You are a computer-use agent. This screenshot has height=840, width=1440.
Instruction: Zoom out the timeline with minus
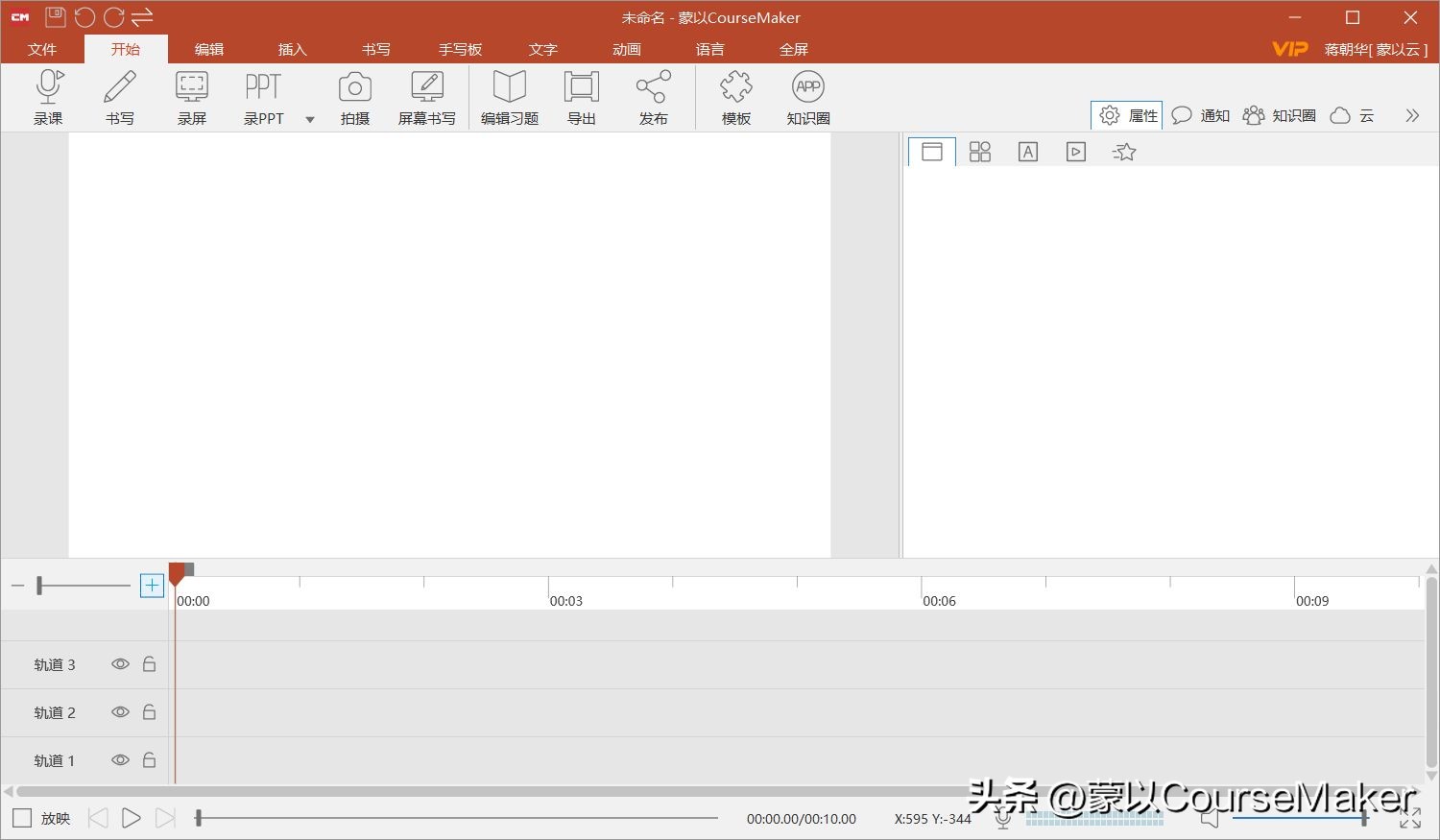click(17, 586)
